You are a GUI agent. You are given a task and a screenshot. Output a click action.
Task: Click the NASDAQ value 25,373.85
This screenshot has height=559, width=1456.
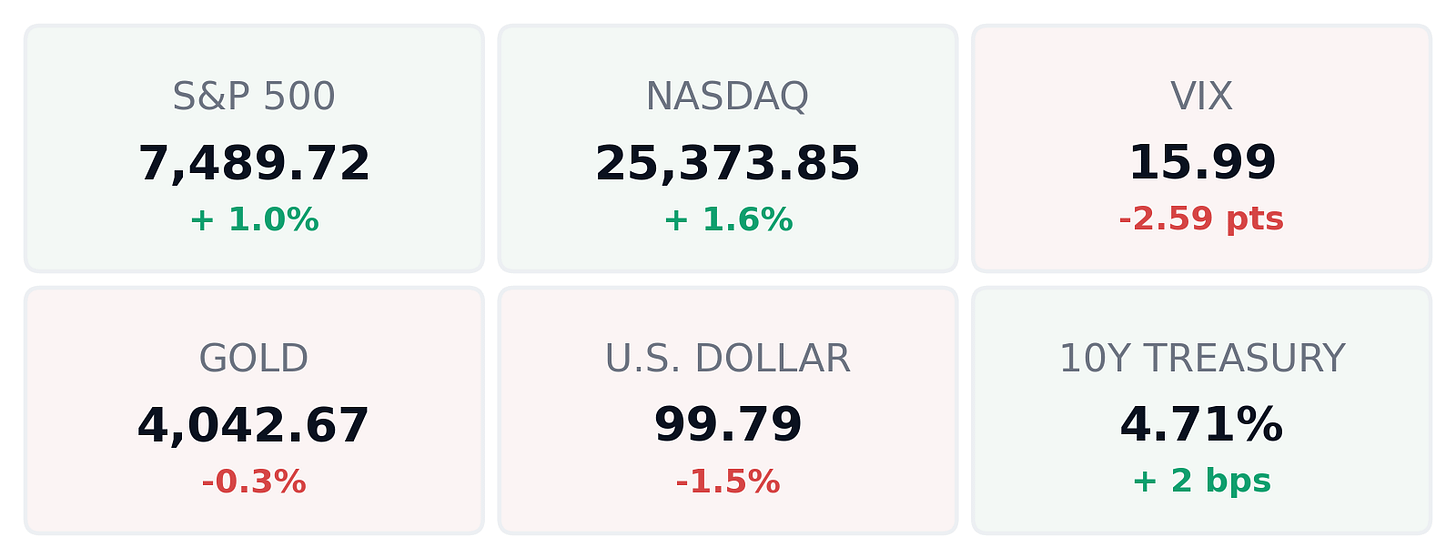(x=728, y=164)
